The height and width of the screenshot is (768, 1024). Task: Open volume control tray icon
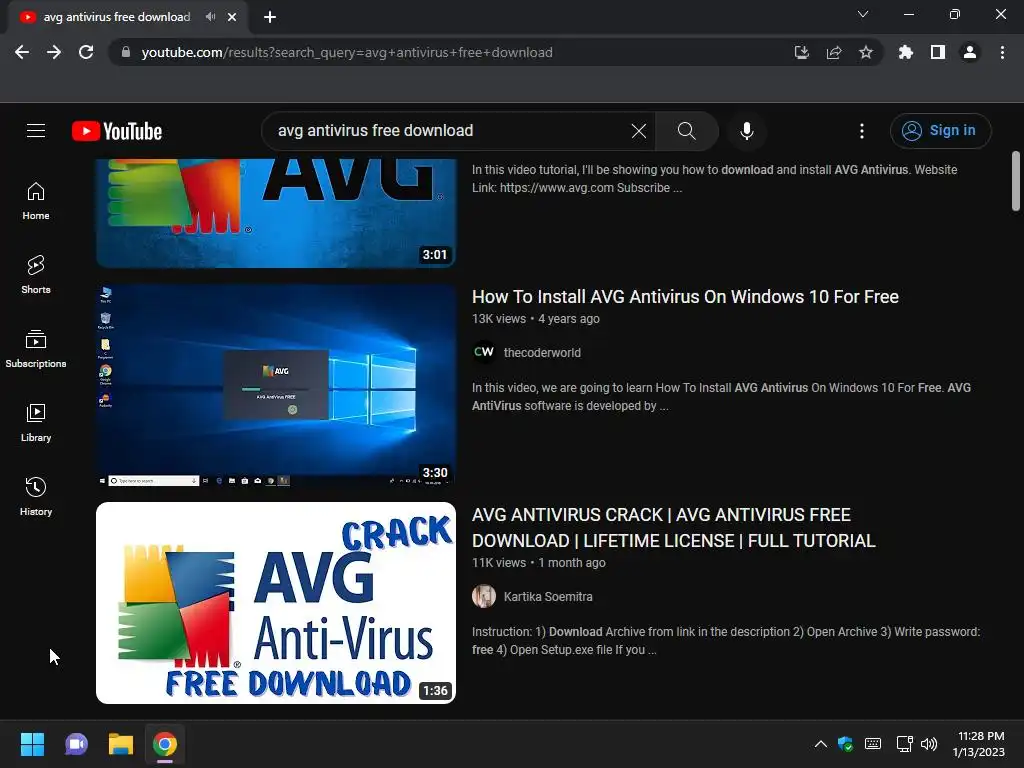929,744
